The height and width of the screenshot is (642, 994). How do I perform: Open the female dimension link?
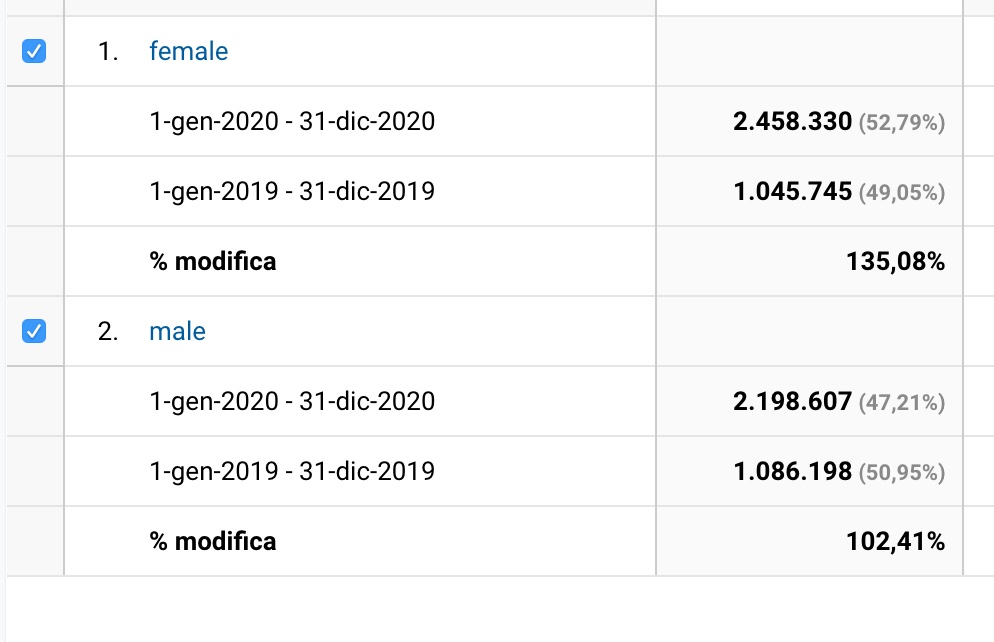[x=188, y=51]
